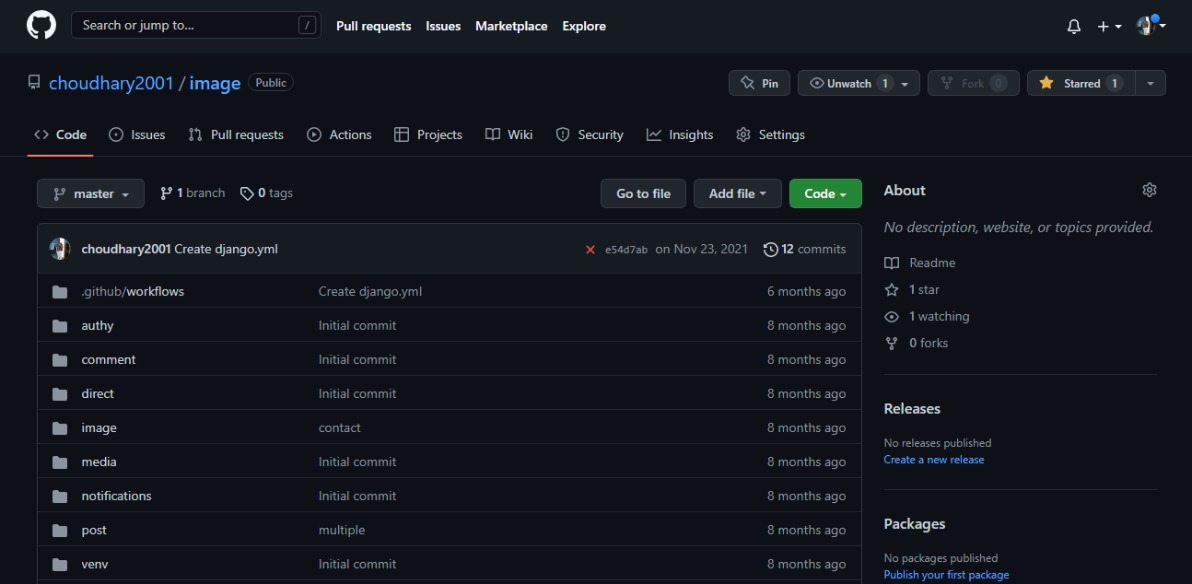Switch to the Settings tab

tap(770, 135)
